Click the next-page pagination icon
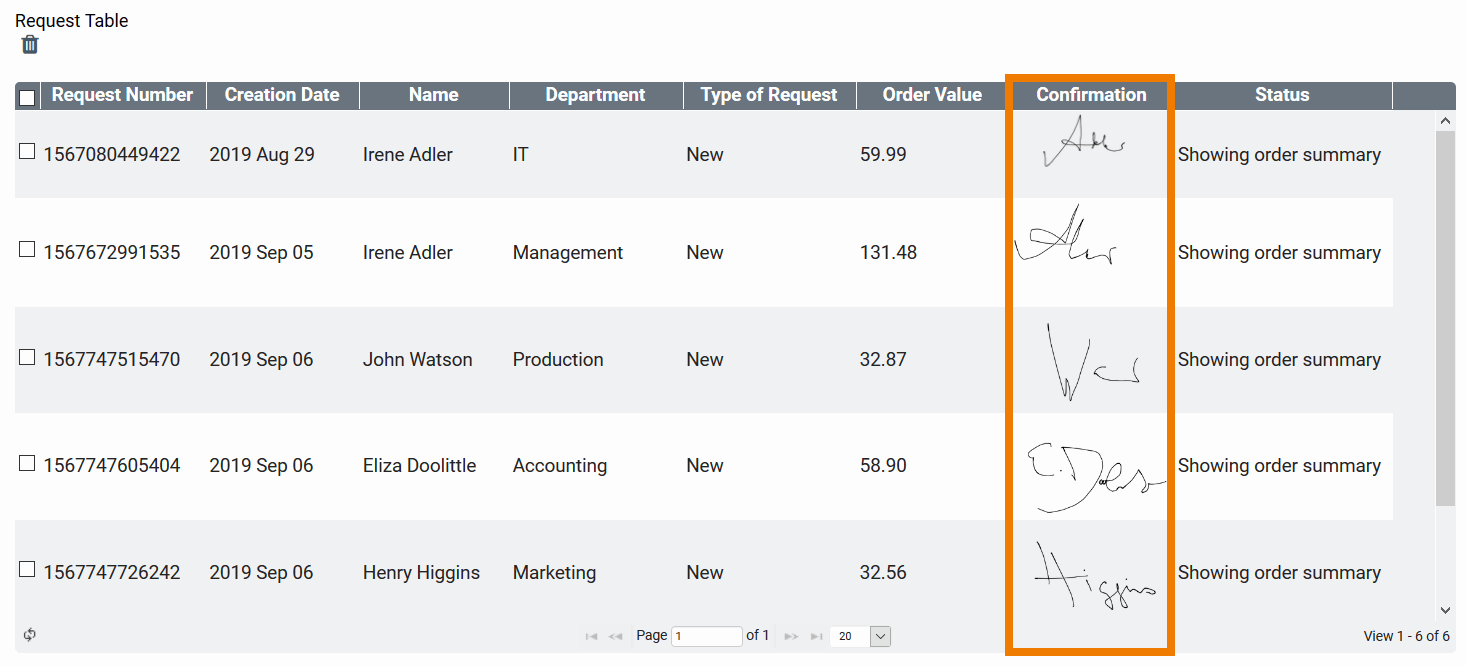 coord(791,635)
